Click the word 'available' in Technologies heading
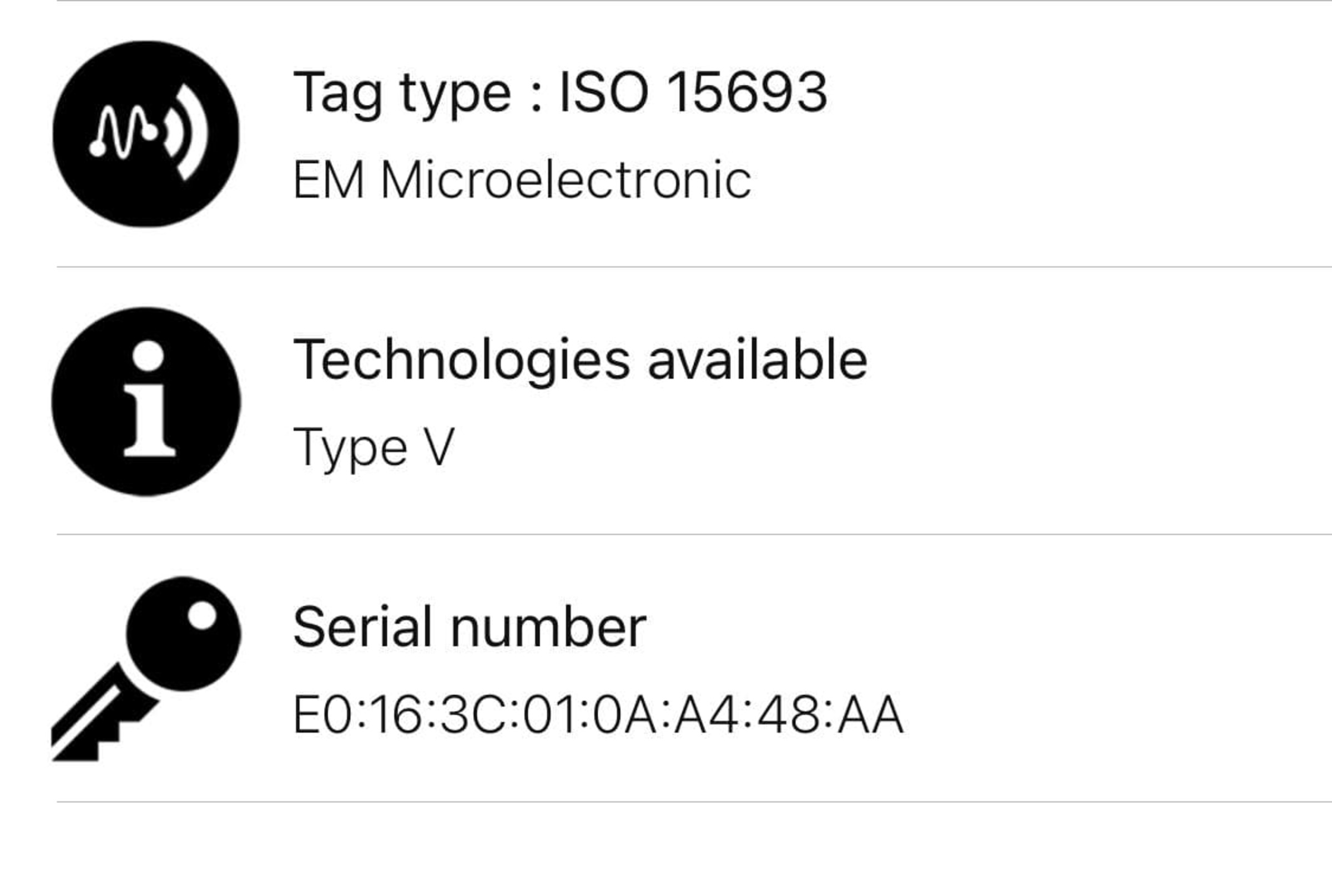1332x896 pixels. [758, 360]
